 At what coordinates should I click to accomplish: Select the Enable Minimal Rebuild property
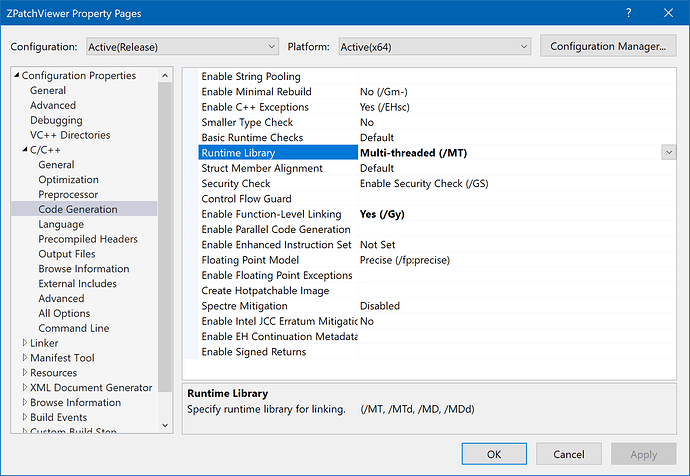pos(257,92)
